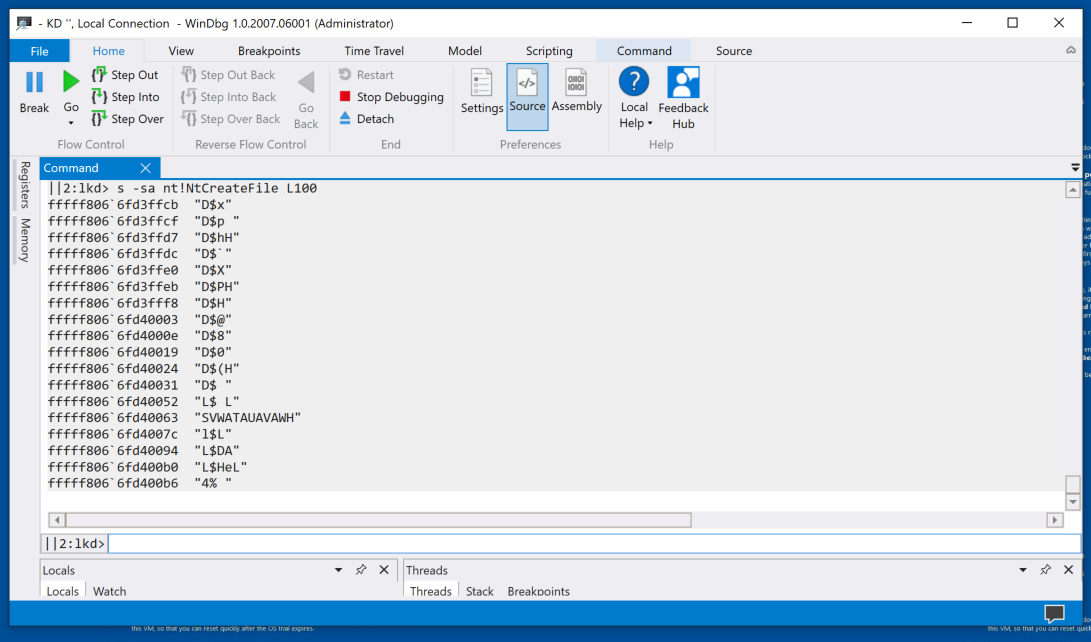Switch to the Watch tab
Screen dimensions: 1091x642
click(x=110, y=591)
